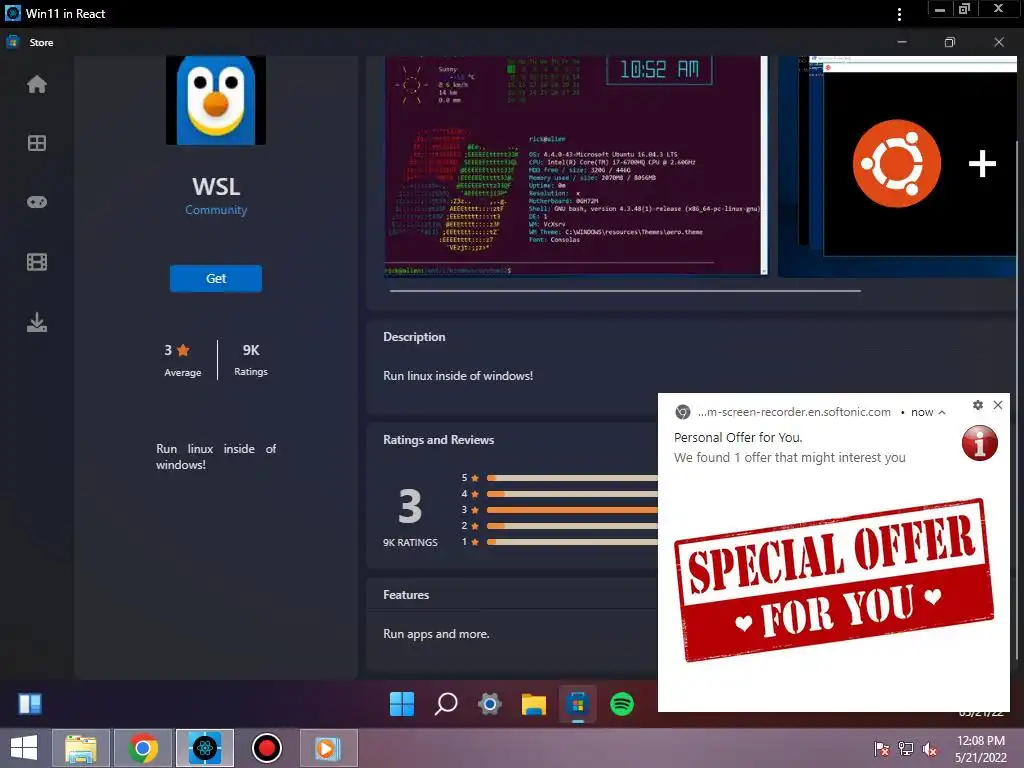The width and height of the screenshot is (1024, 768).
Task: Open host File Explorer taskbar icon
Action: click(81, 748)
